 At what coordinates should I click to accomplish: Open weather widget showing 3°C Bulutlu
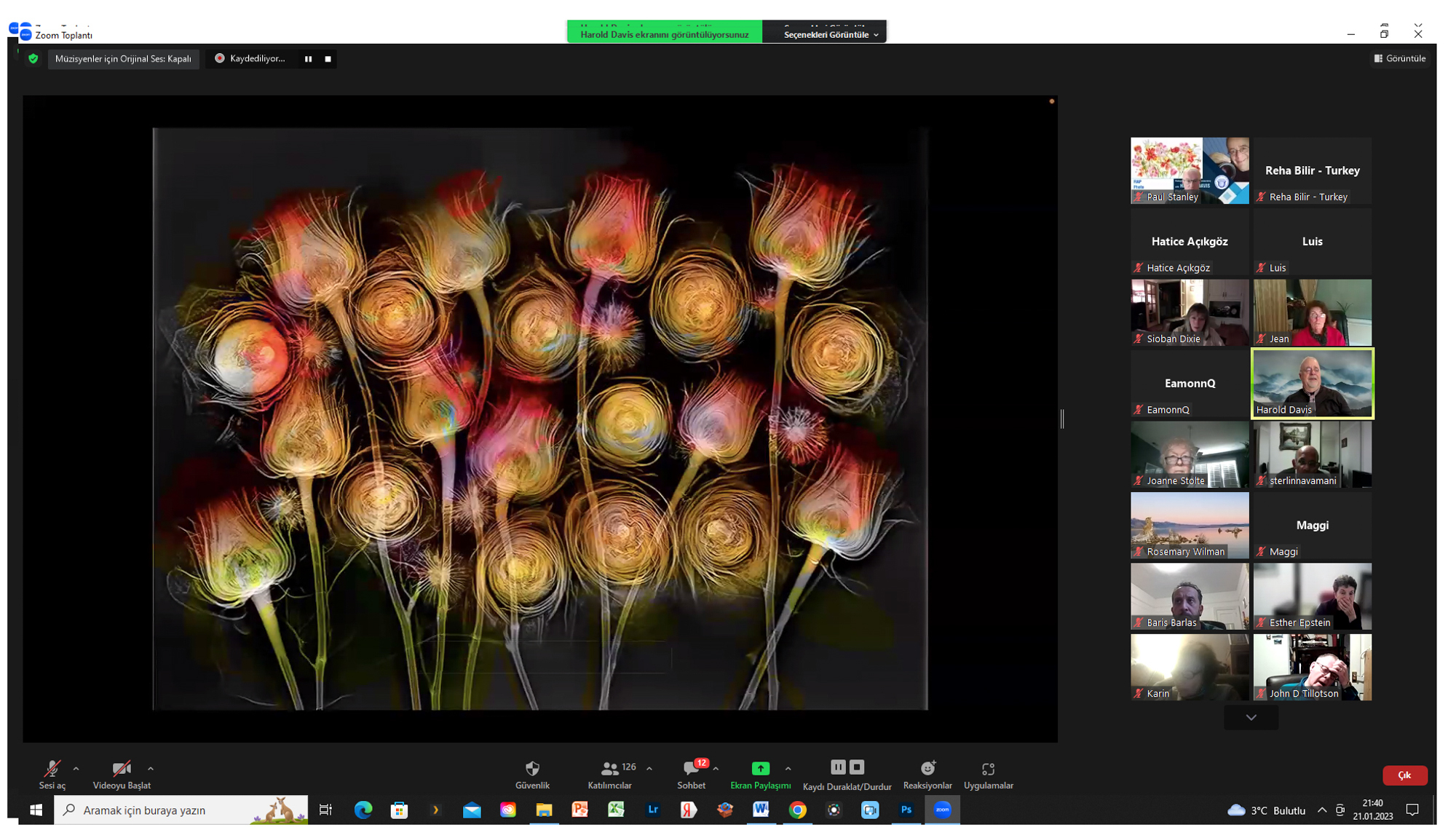pyautogui.click(x=1267, y=810)
